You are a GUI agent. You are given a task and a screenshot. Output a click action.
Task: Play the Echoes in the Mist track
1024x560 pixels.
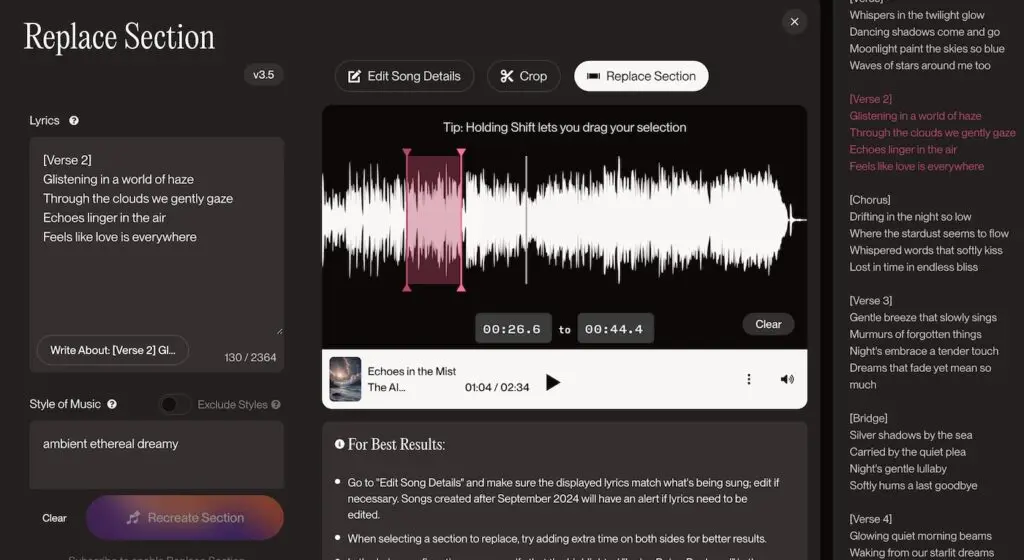(552, 382)
